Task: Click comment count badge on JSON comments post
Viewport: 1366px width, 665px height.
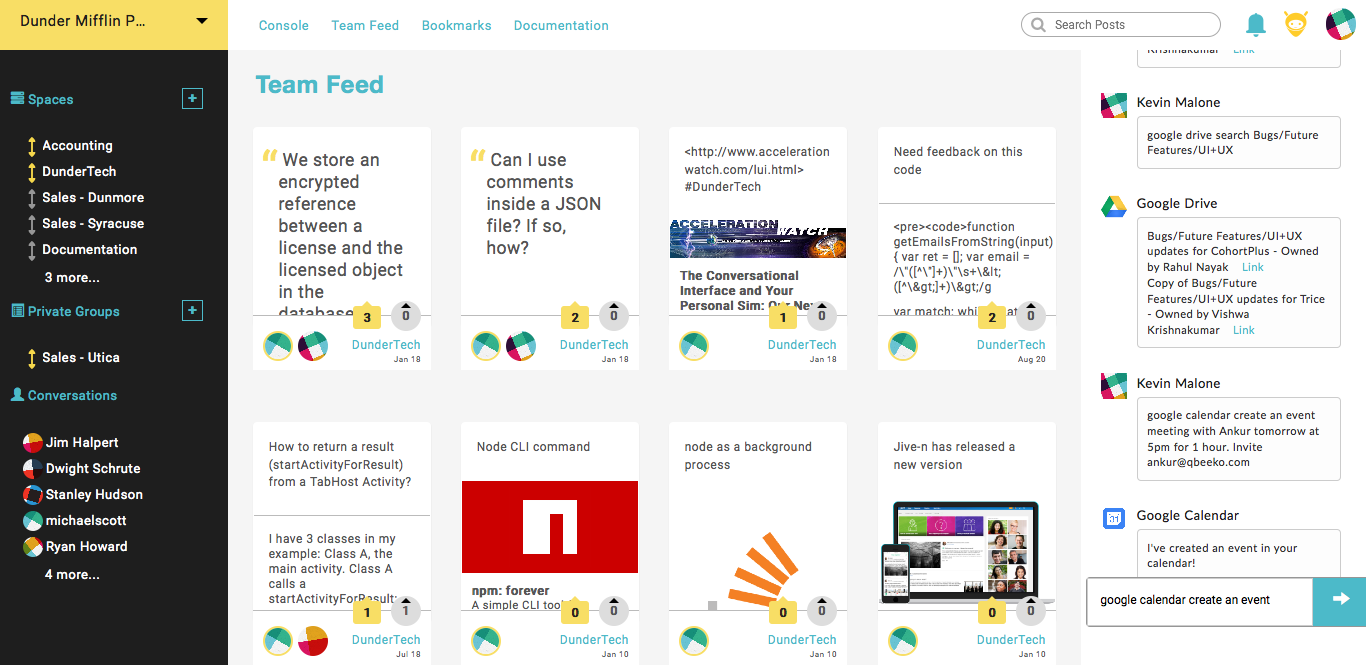Action: point(574,318)
